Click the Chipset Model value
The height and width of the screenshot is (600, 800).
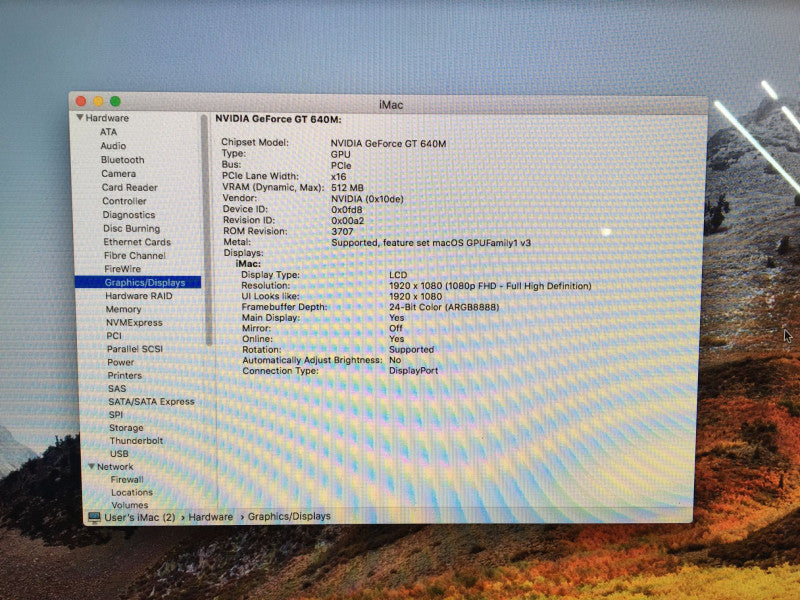click(388, 144)
